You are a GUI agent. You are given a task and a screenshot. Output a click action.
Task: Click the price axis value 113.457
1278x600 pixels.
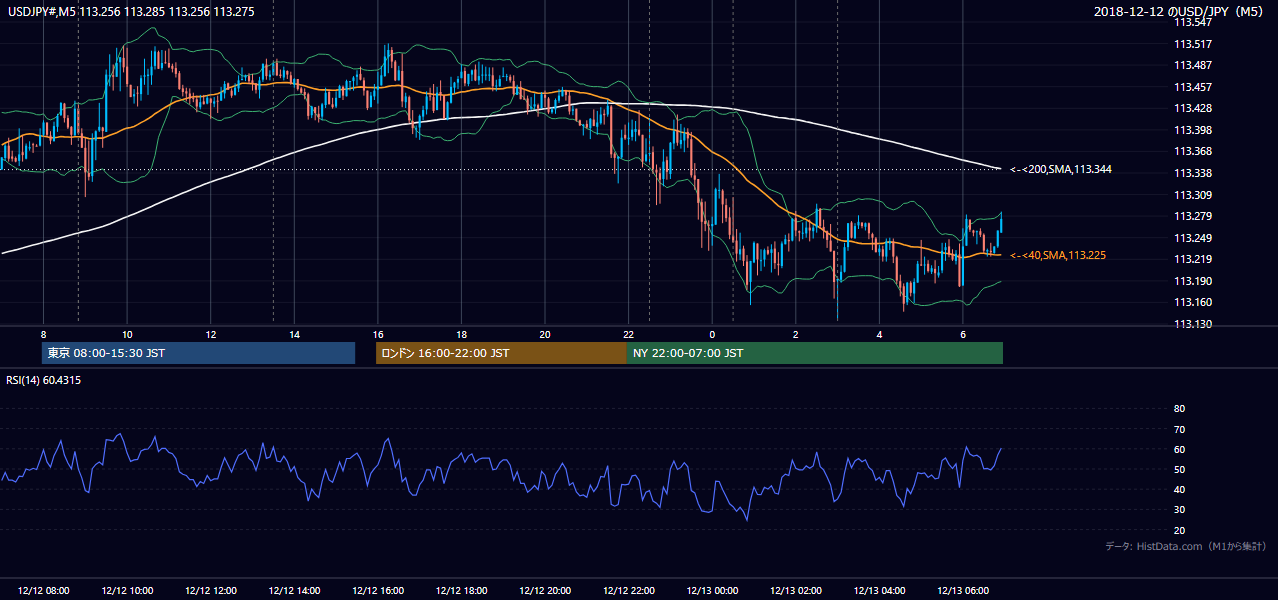point(1193,87)
